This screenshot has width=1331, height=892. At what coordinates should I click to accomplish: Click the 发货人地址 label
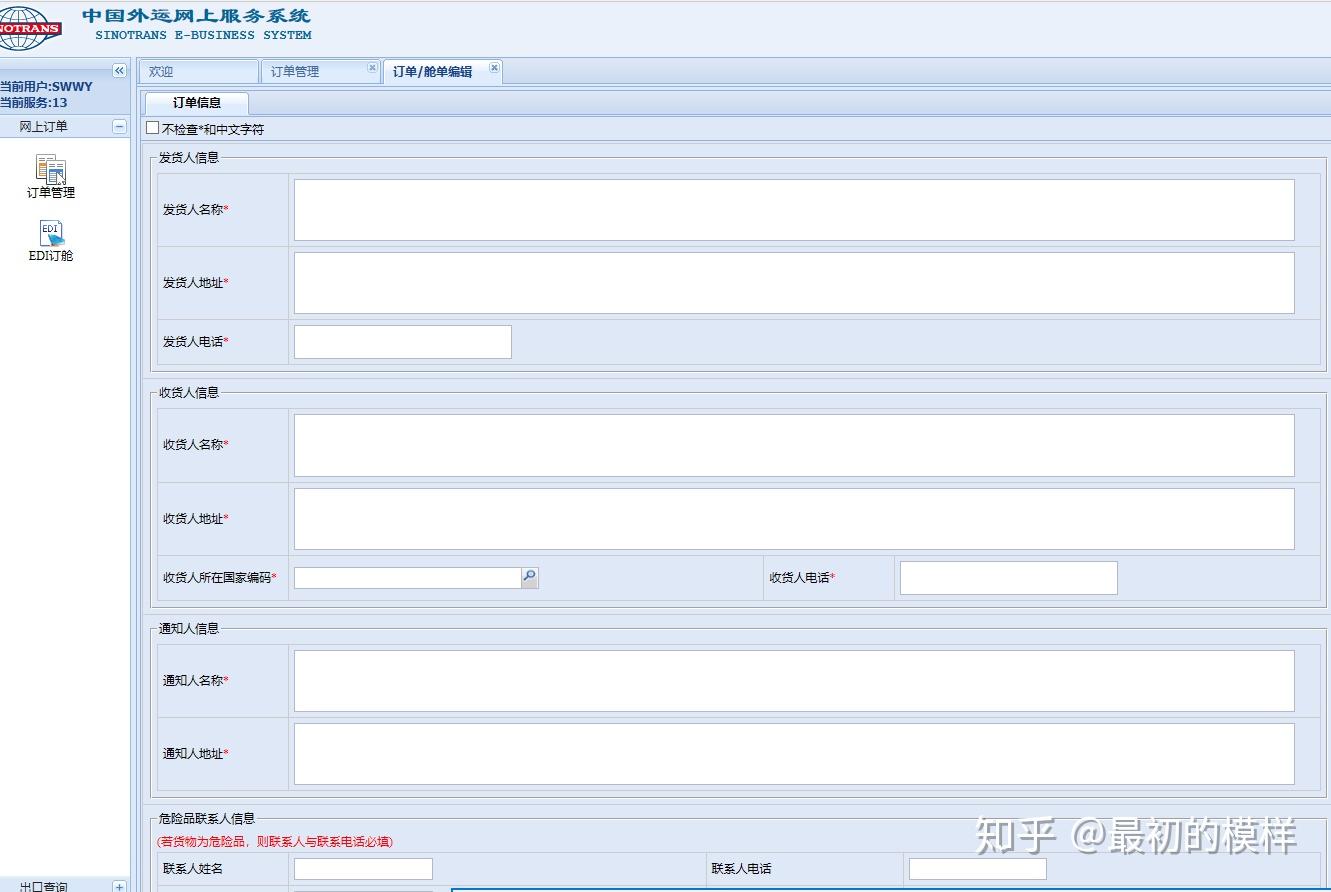coord(195,282)
